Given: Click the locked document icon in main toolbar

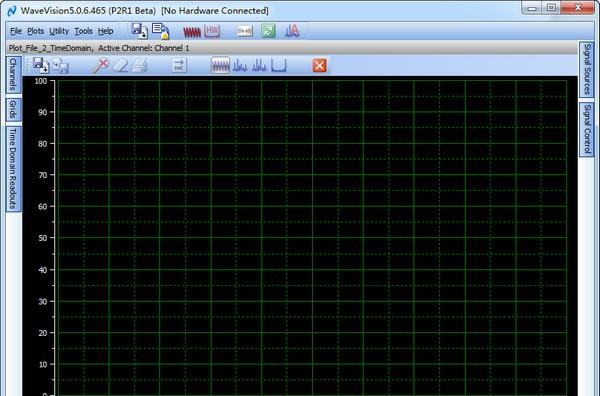Looking at the screenshot, I should [161, 31].
